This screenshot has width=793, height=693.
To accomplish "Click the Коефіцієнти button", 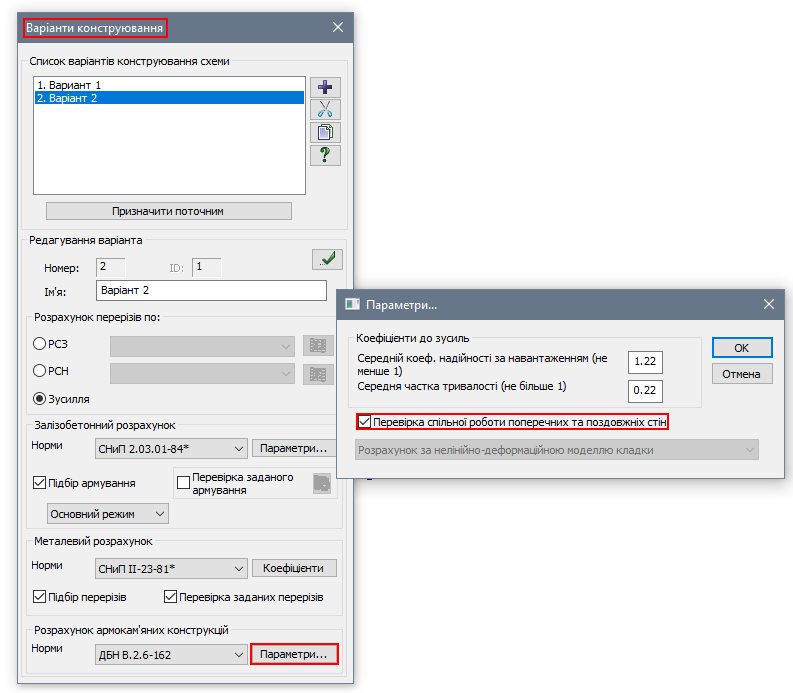I will tap(293, 568).
